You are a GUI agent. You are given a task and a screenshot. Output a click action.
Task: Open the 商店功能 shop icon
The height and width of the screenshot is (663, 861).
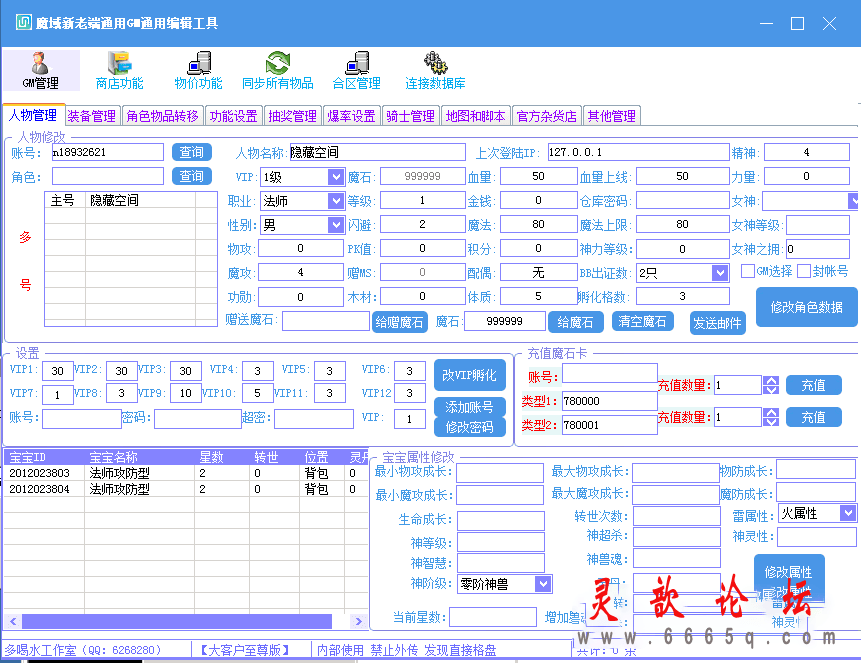[x=119, y=70]
